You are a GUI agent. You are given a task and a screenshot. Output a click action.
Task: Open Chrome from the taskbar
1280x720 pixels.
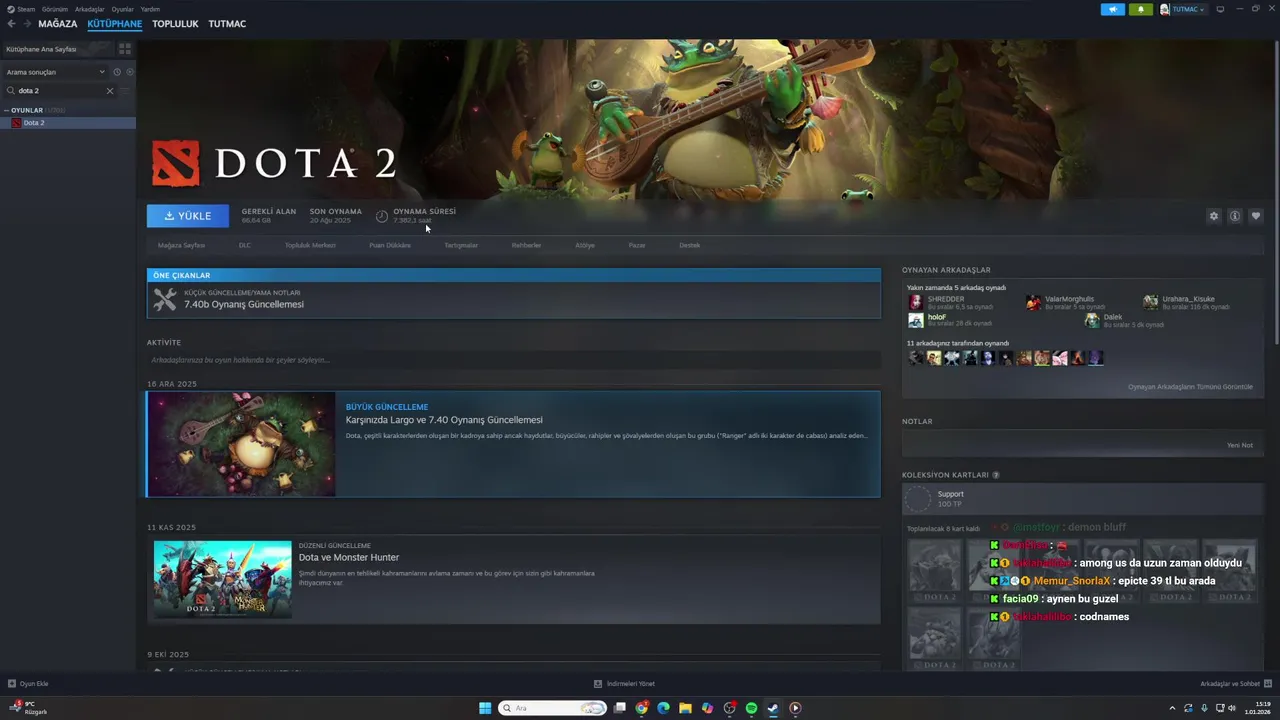pyautogui.click(x=641, y=708)
